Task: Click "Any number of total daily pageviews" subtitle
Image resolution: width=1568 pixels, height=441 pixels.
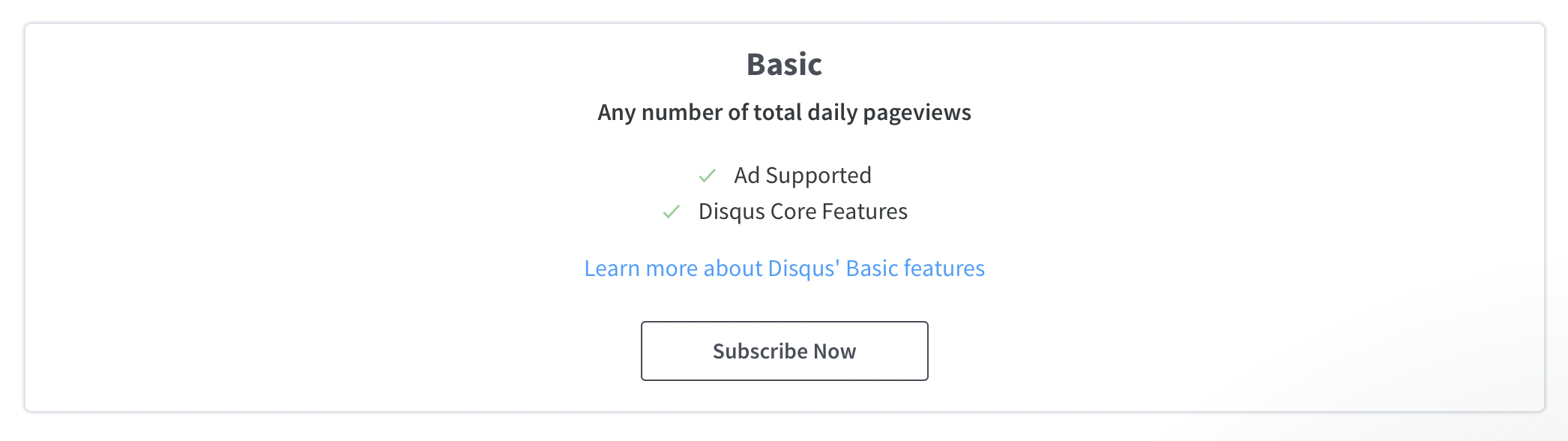Action: point(784,112)
